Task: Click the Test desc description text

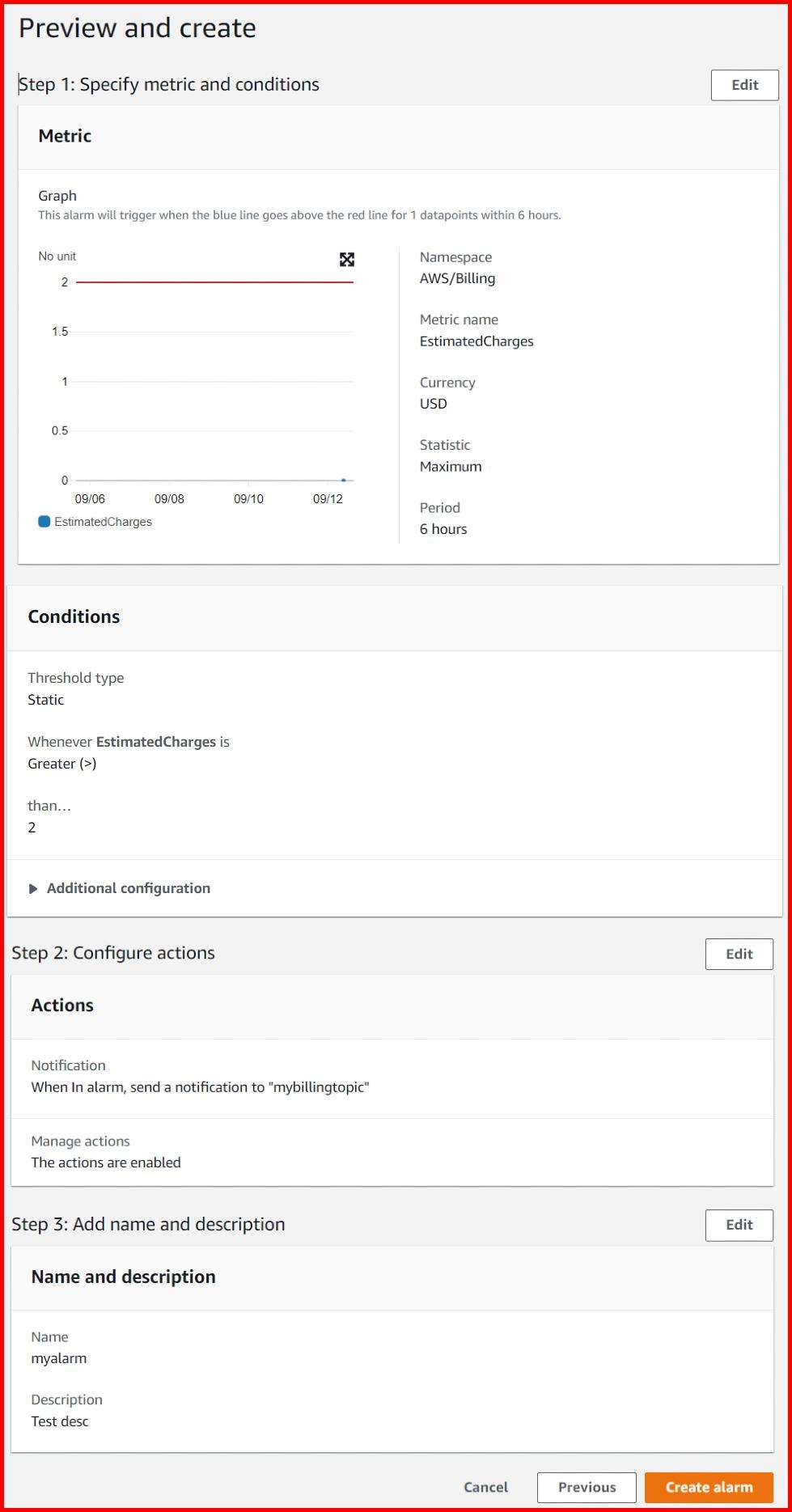Action: (x=60, y=1421)
